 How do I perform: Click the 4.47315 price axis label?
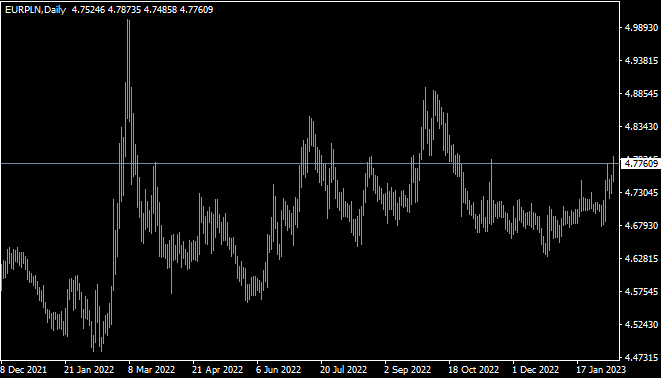pos(641,357)
